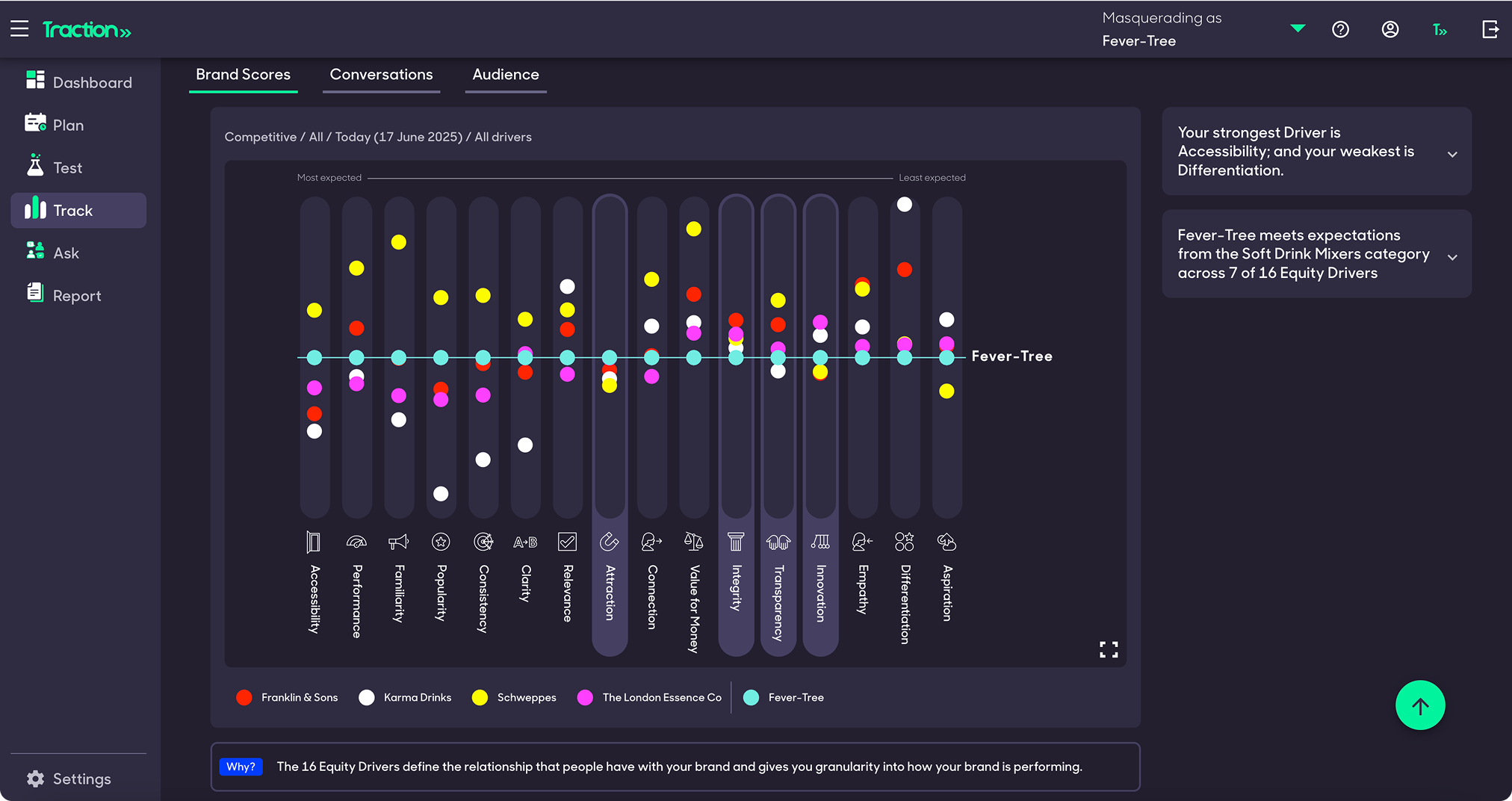Go to Dashboard in sidebar
1512x801 pixels.
[x=78, y=82]
